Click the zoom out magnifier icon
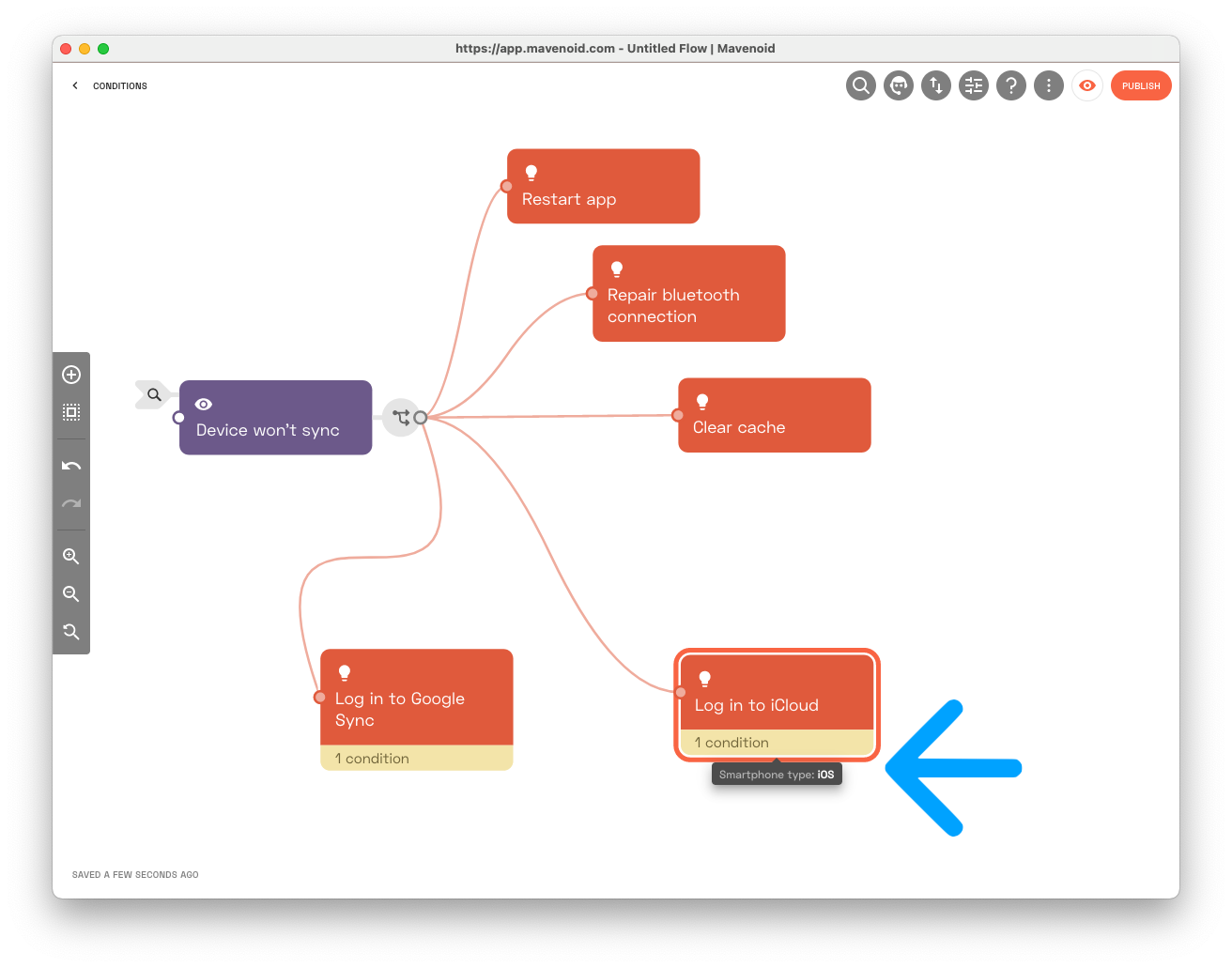 coord(71,594)
